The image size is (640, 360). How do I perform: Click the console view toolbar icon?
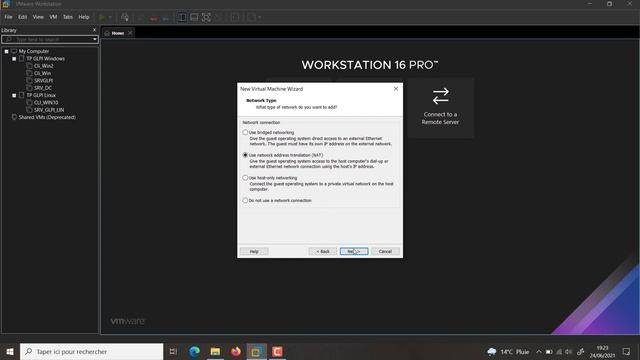point(235,17)
